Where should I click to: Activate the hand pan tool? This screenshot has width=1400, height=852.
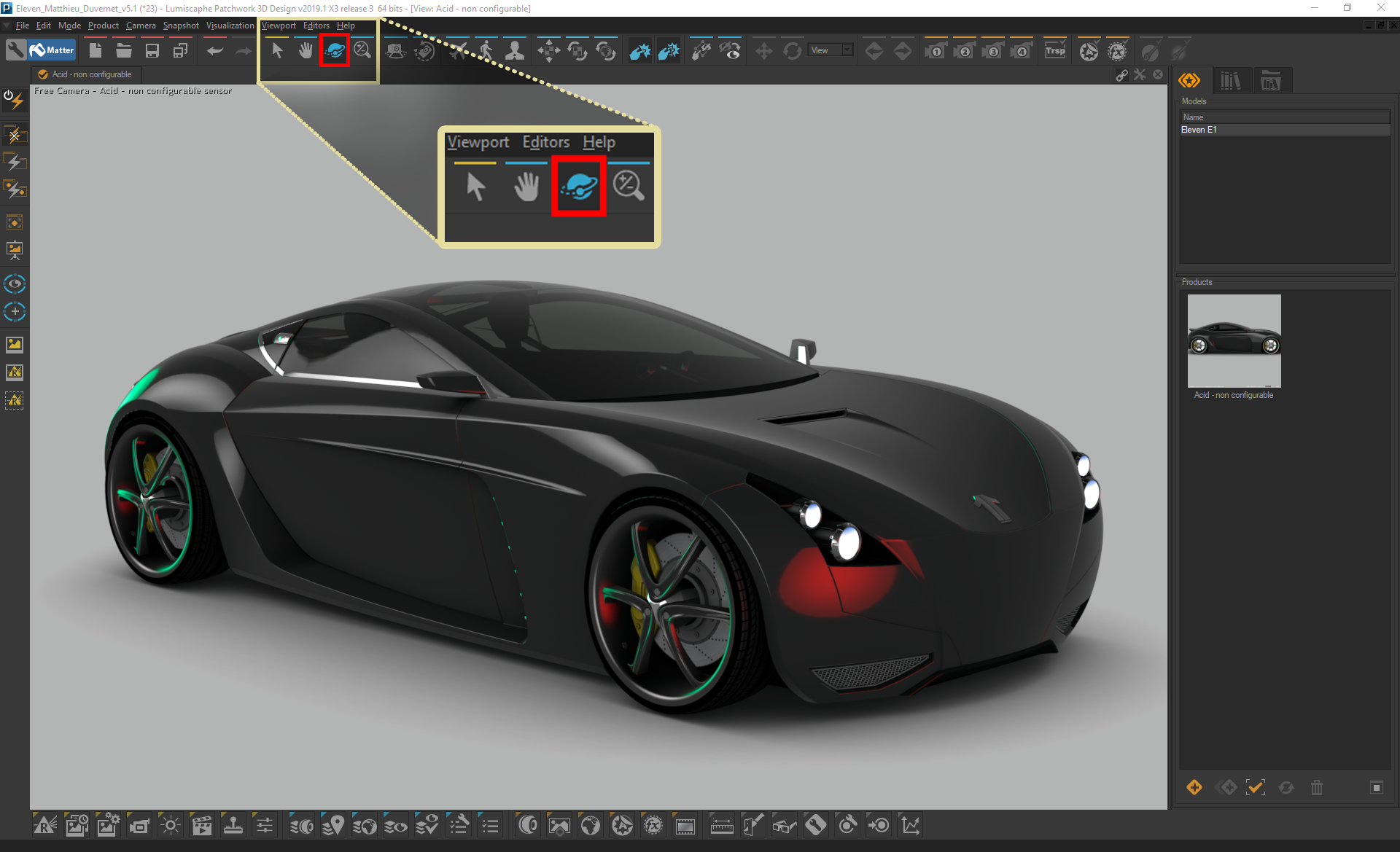pos(306,50)
